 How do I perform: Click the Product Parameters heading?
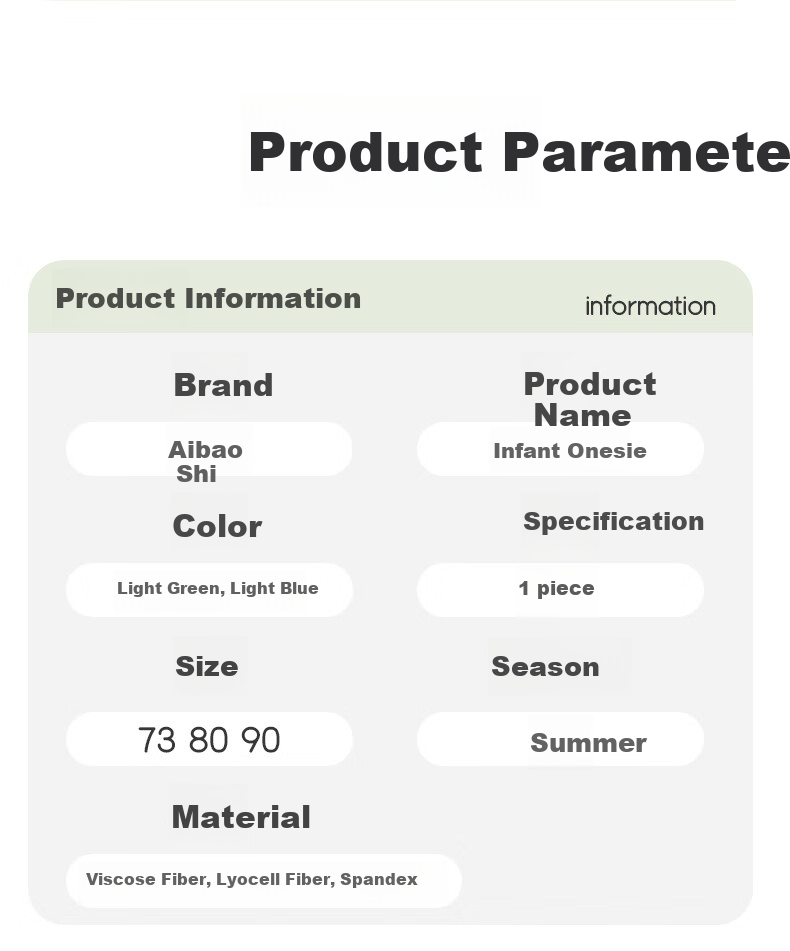(x=519, y=153)
